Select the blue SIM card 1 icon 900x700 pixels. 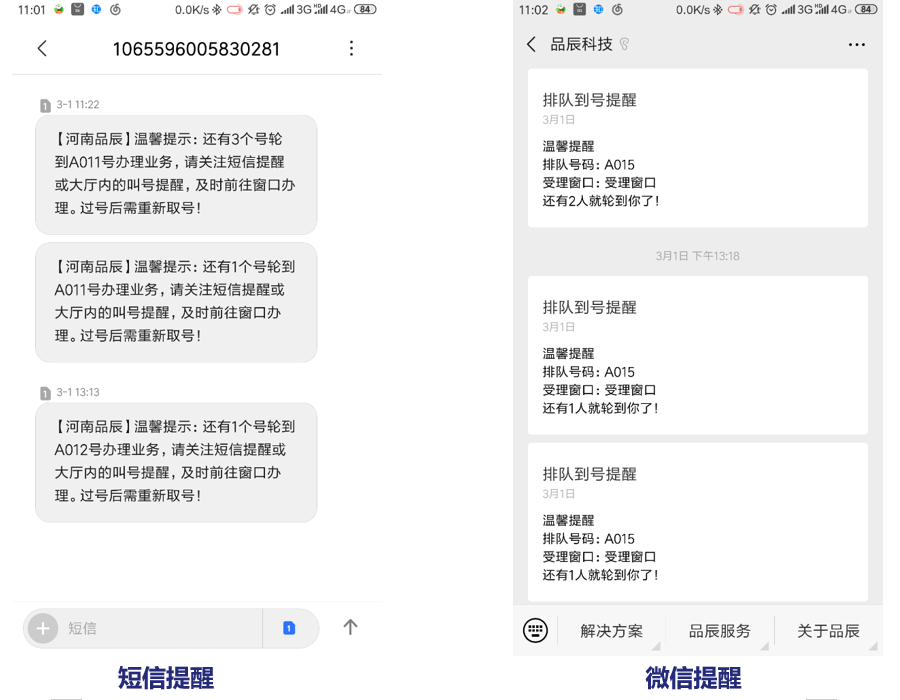tap(289, 628)
